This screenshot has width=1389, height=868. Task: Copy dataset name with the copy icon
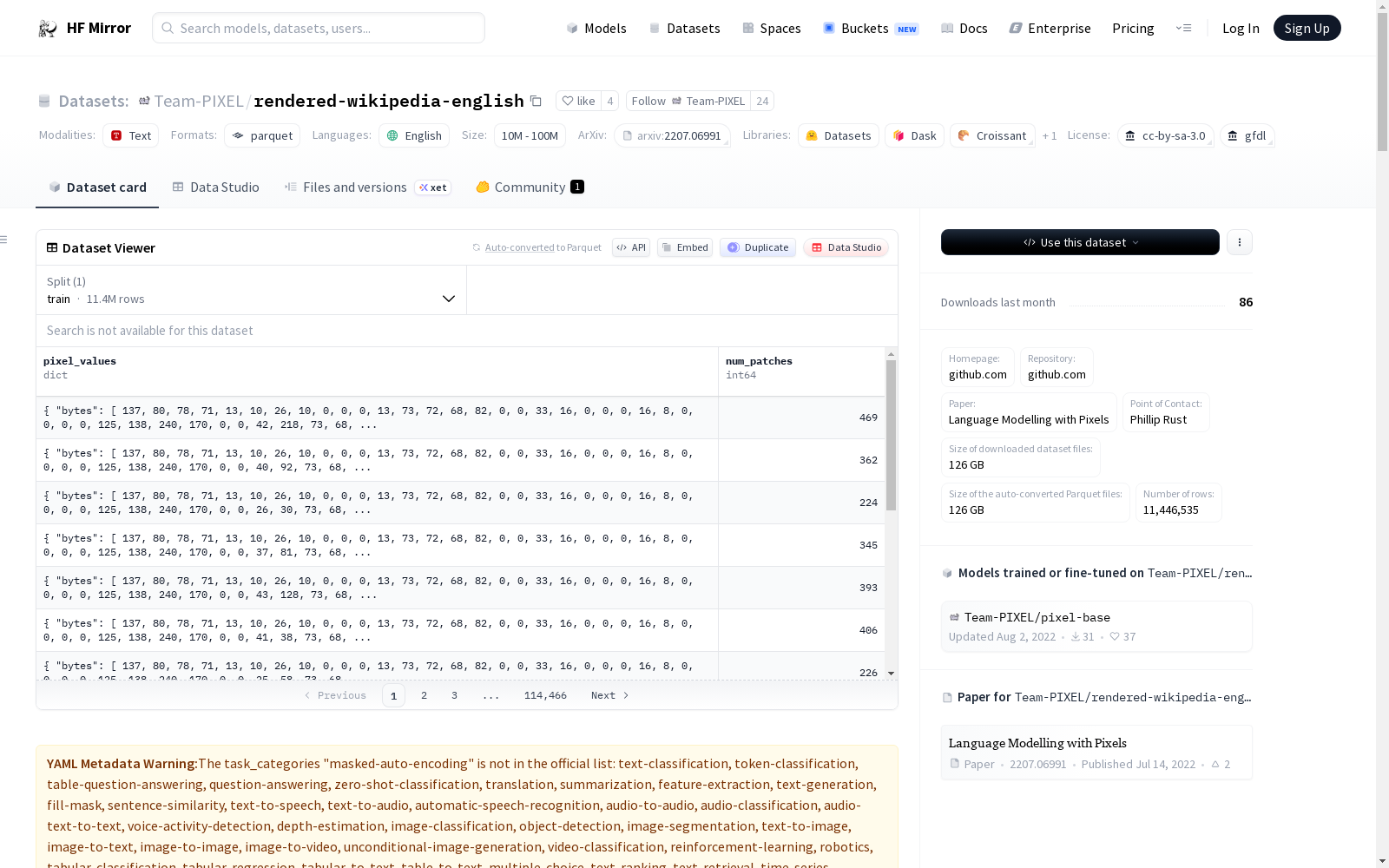(536, 102)
